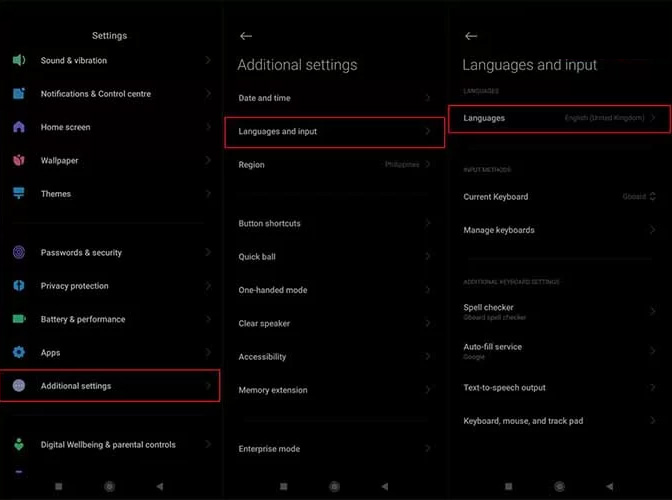This screenshot has width=672, height=500.
Task: Open Digital Wellbeing & parental controls
Action: coord(110,444)
